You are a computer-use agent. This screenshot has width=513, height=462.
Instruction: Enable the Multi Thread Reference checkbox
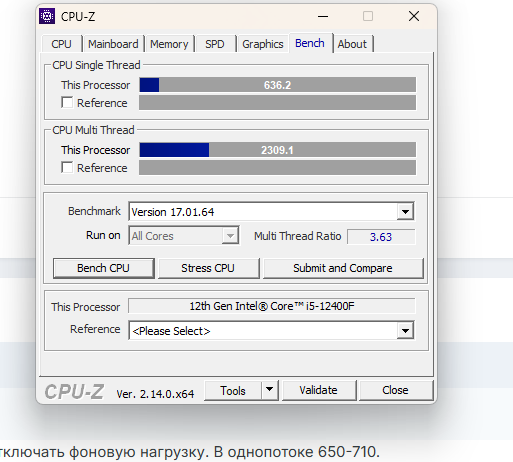[x=67, y=167]
